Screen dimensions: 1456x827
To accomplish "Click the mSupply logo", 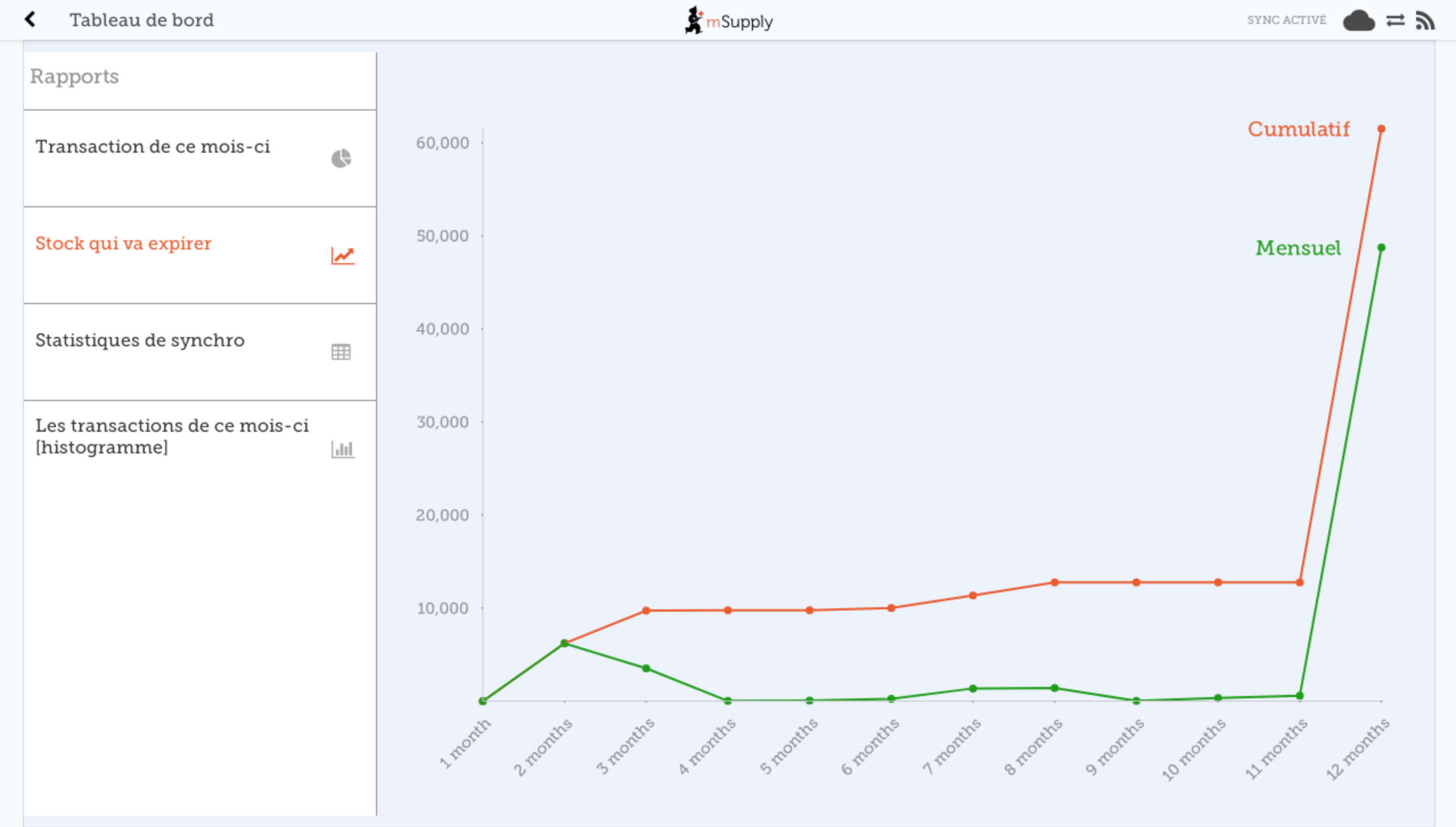I will tap(729, 21).
